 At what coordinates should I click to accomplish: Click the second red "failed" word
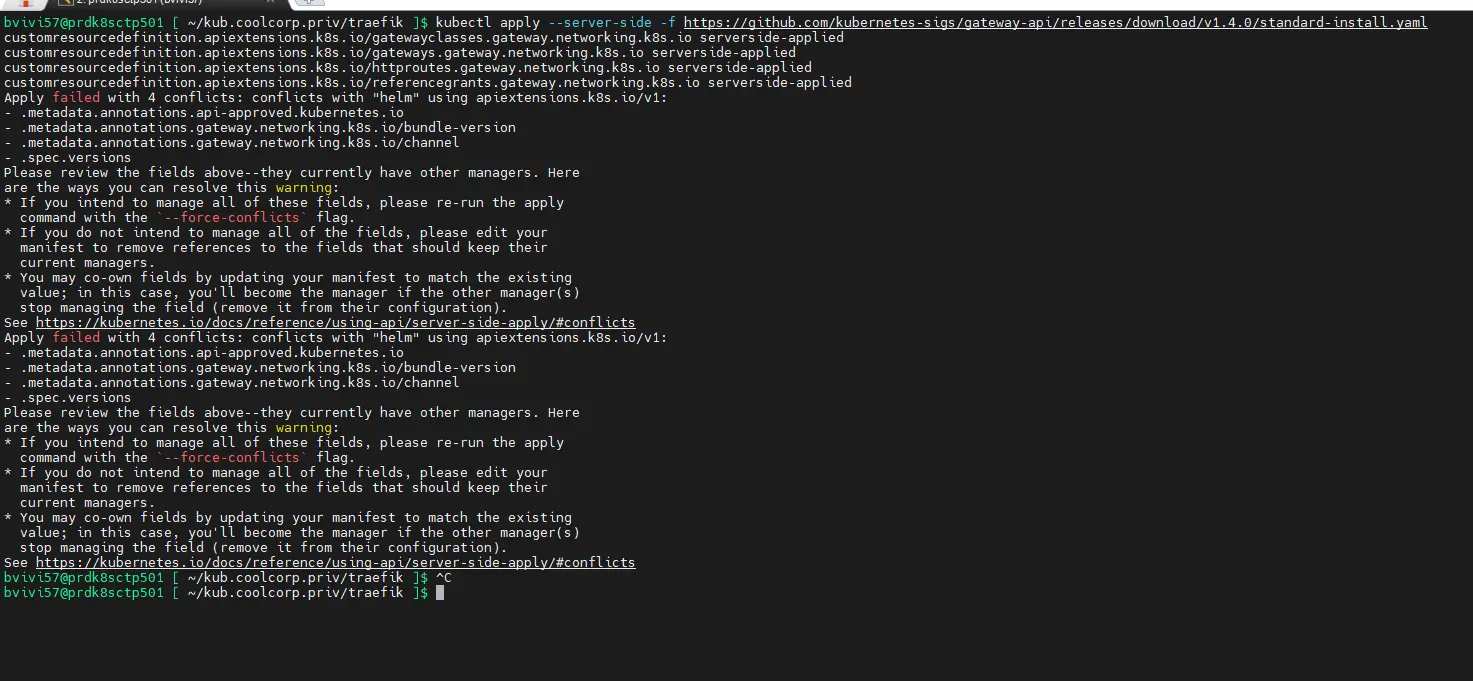point(76,338)
